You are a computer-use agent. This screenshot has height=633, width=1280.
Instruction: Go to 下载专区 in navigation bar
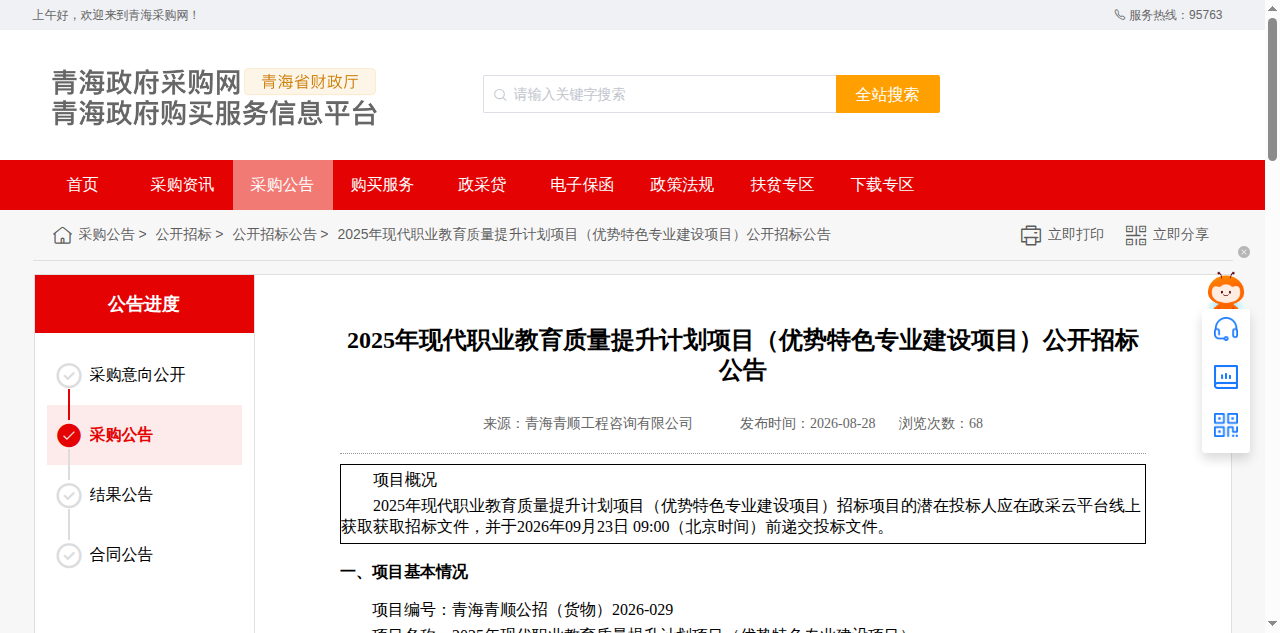point(882,185)
